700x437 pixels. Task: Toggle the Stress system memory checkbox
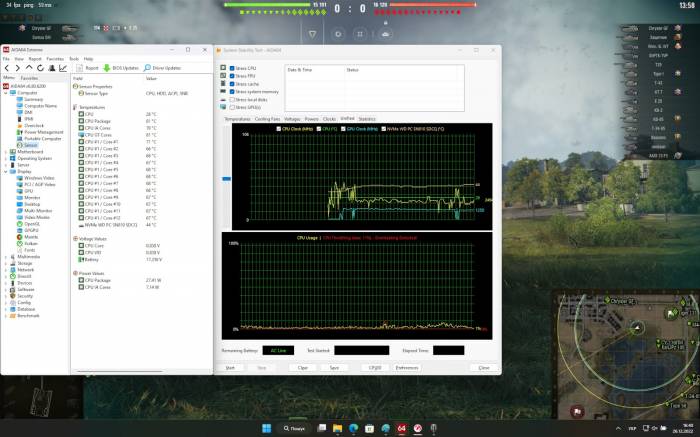click(x=232, y=92)
